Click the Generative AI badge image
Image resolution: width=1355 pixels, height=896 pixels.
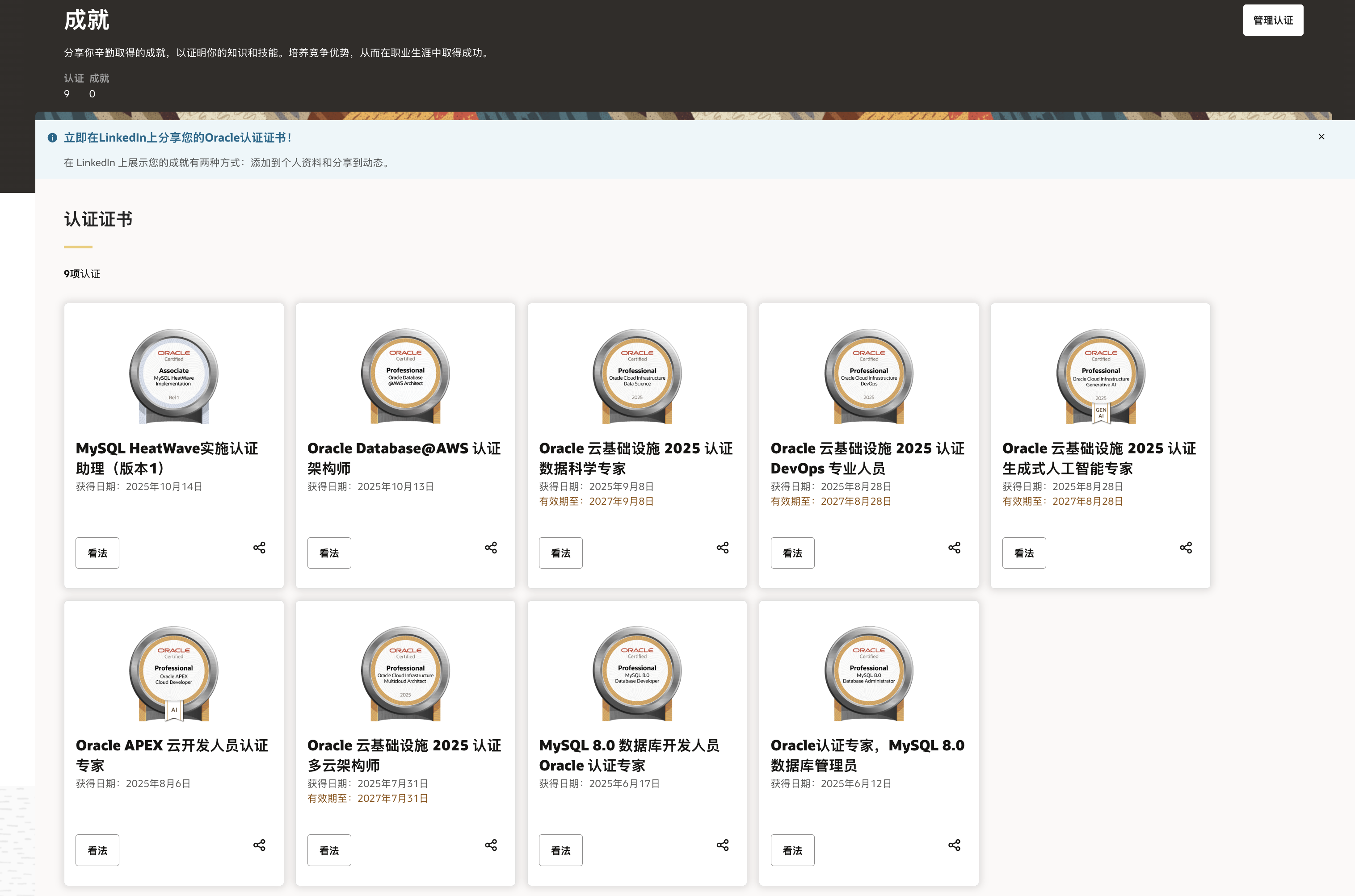point(1100,376)
